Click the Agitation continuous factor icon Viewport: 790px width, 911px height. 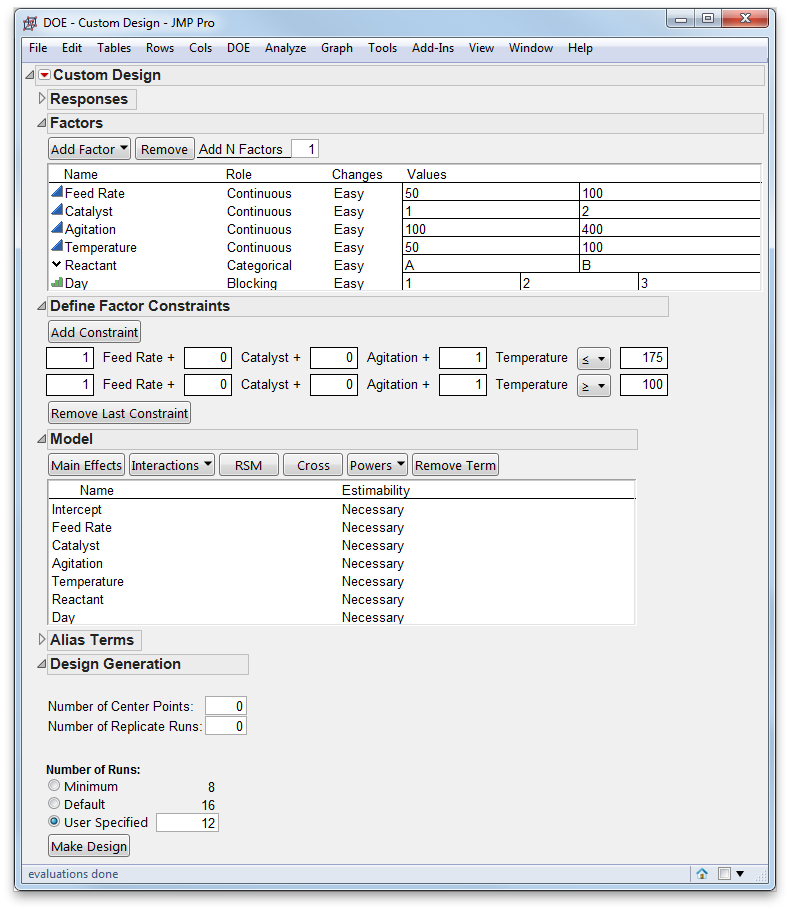coord(57,228)
